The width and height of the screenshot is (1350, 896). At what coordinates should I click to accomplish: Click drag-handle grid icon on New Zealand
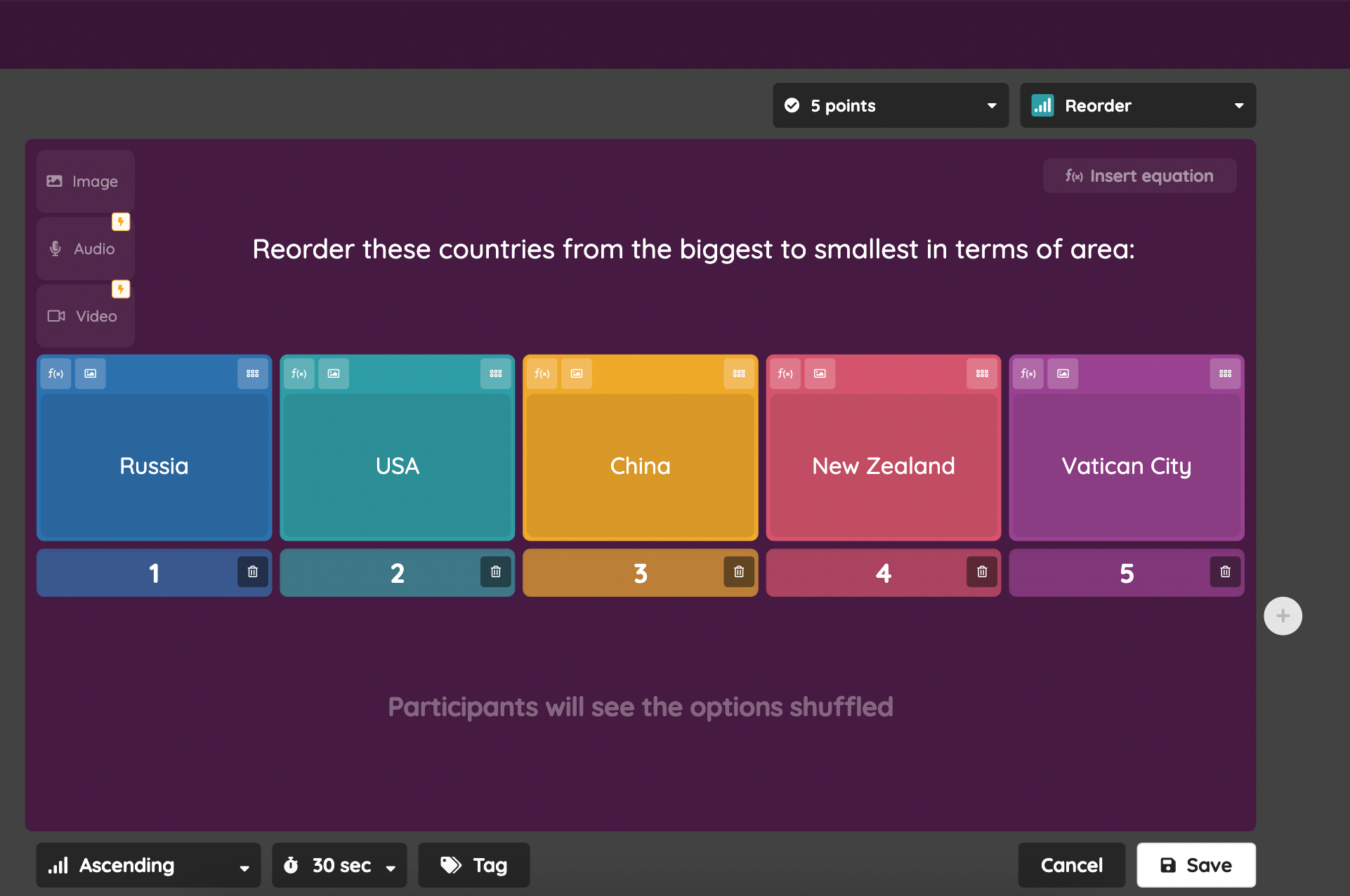(x=981, y=374)
